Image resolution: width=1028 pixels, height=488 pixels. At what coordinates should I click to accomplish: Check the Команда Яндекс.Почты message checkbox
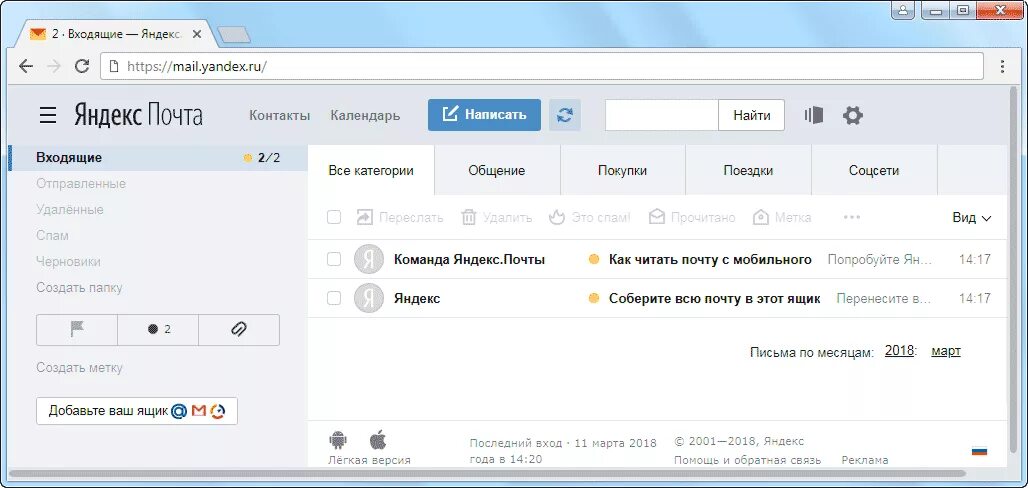pyautogui.click(x=334, y=259)
